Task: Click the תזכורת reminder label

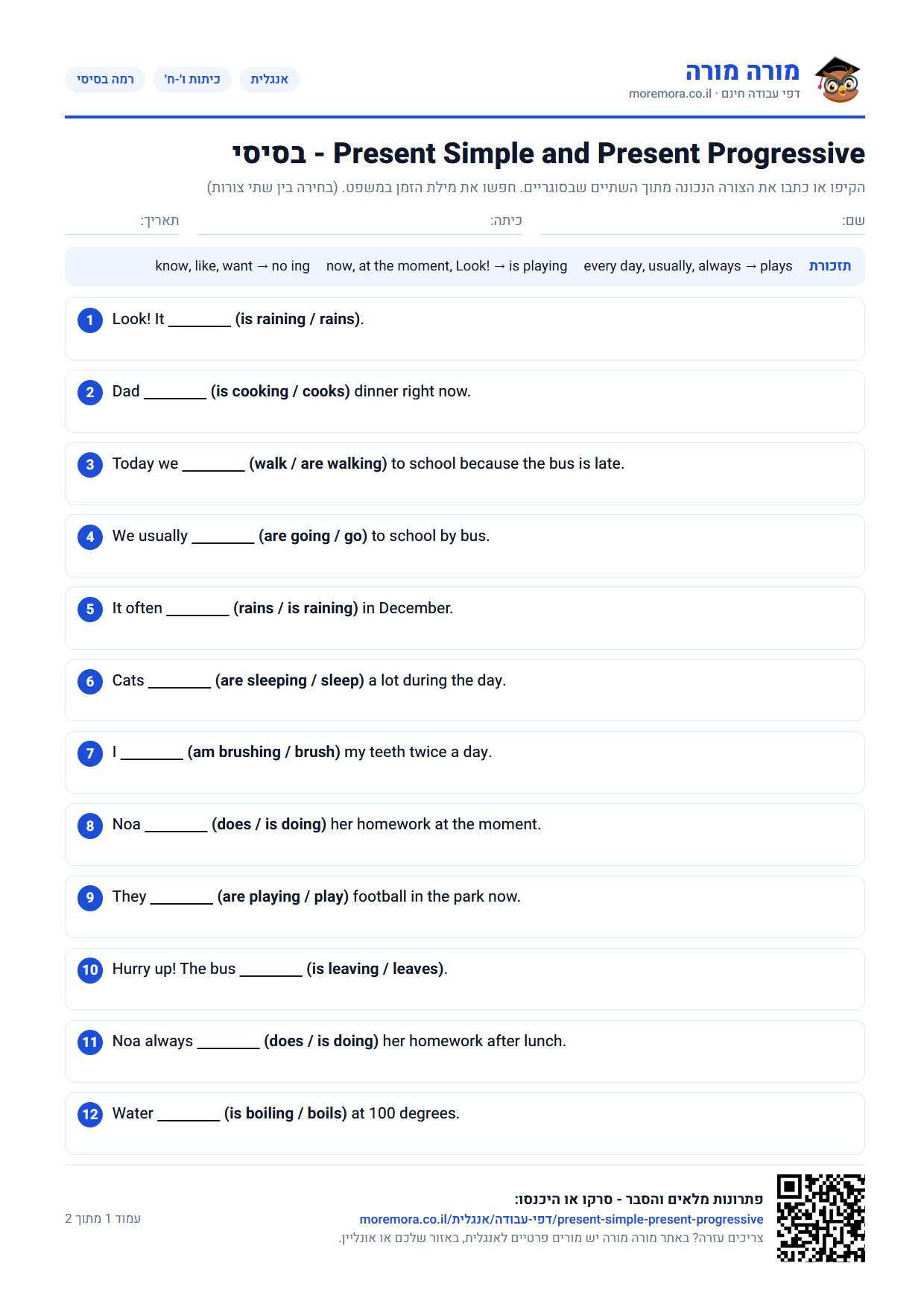Action: coord(830,266)
